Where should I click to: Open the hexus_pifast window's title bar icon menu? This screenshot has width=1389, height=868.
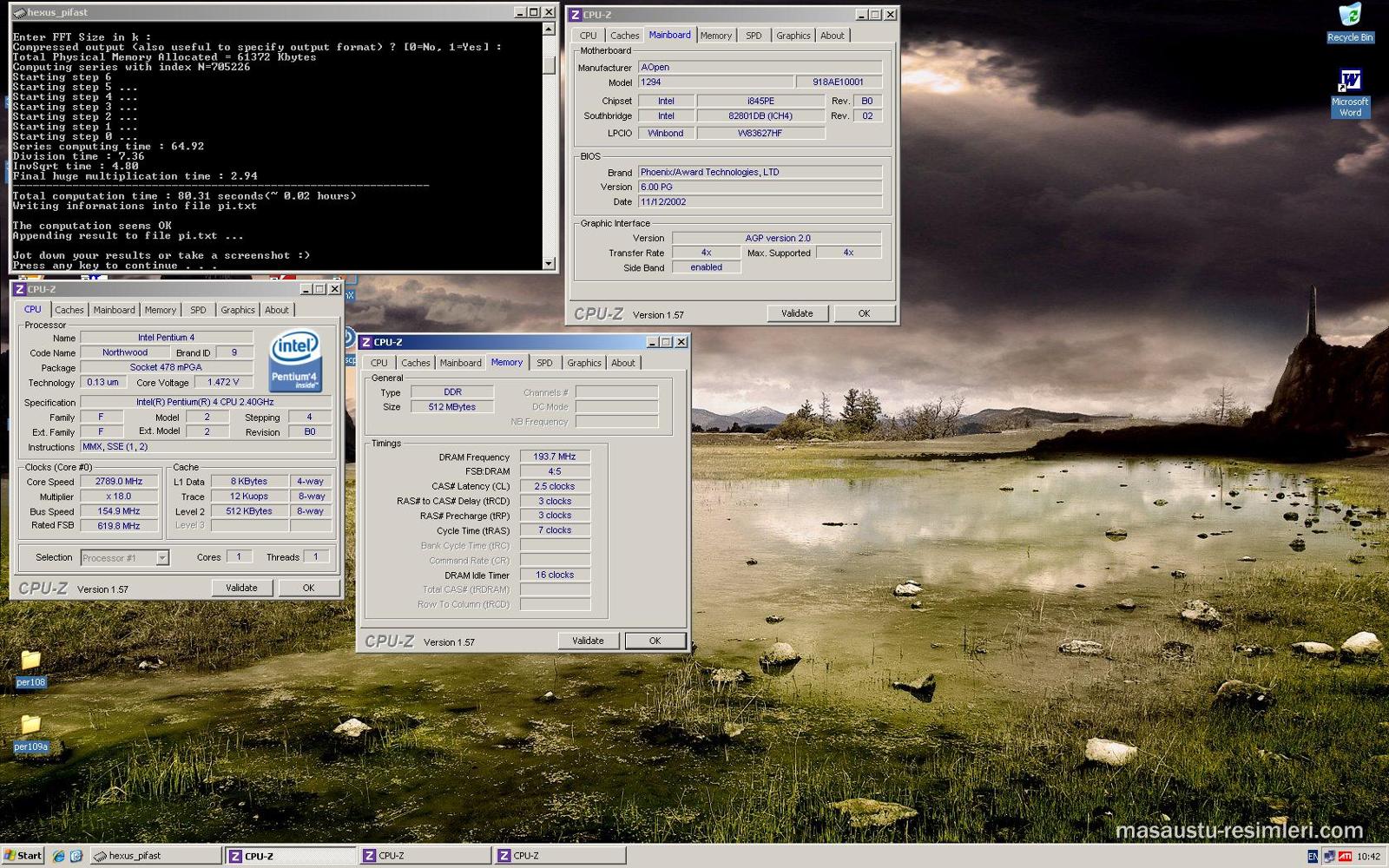click(19, 12)
